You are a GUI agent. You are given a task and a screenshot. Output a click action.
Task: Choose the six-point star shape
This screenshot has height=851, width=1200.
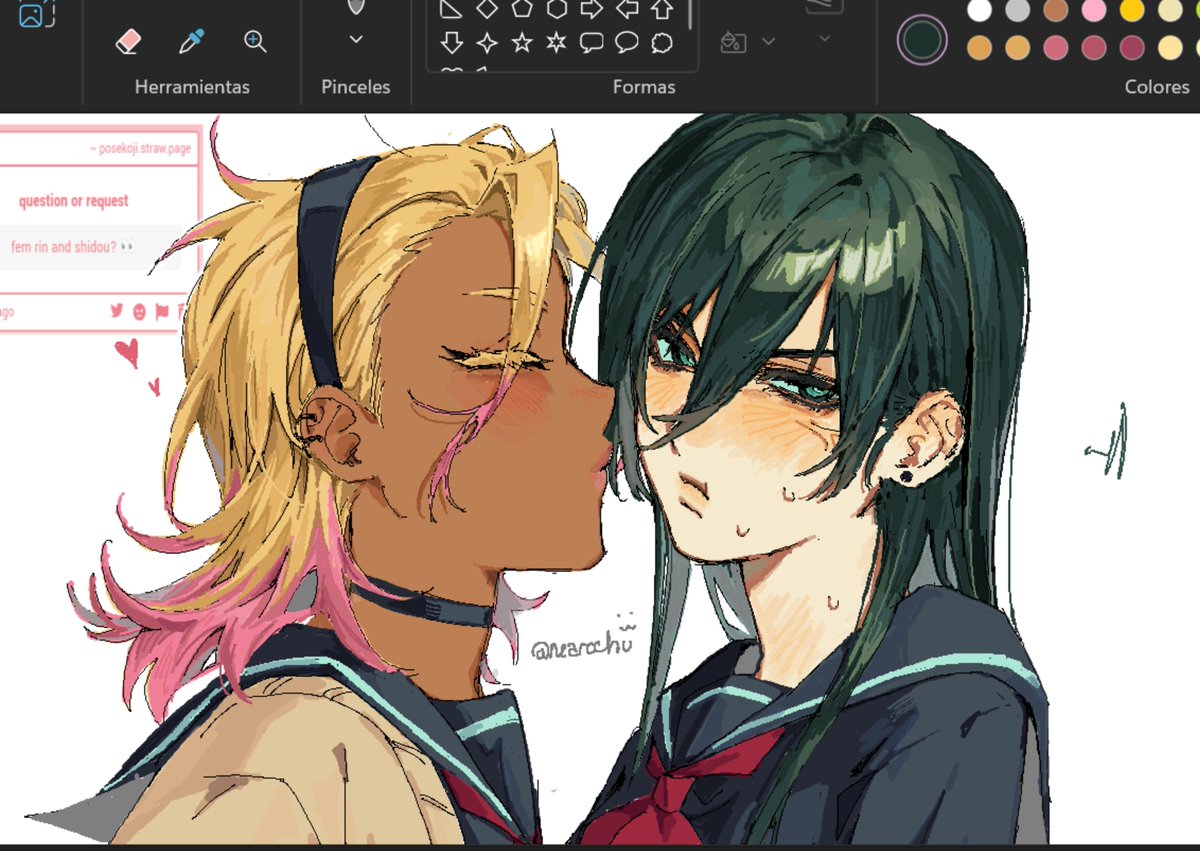pyautogui.click(x=557, y=43)
